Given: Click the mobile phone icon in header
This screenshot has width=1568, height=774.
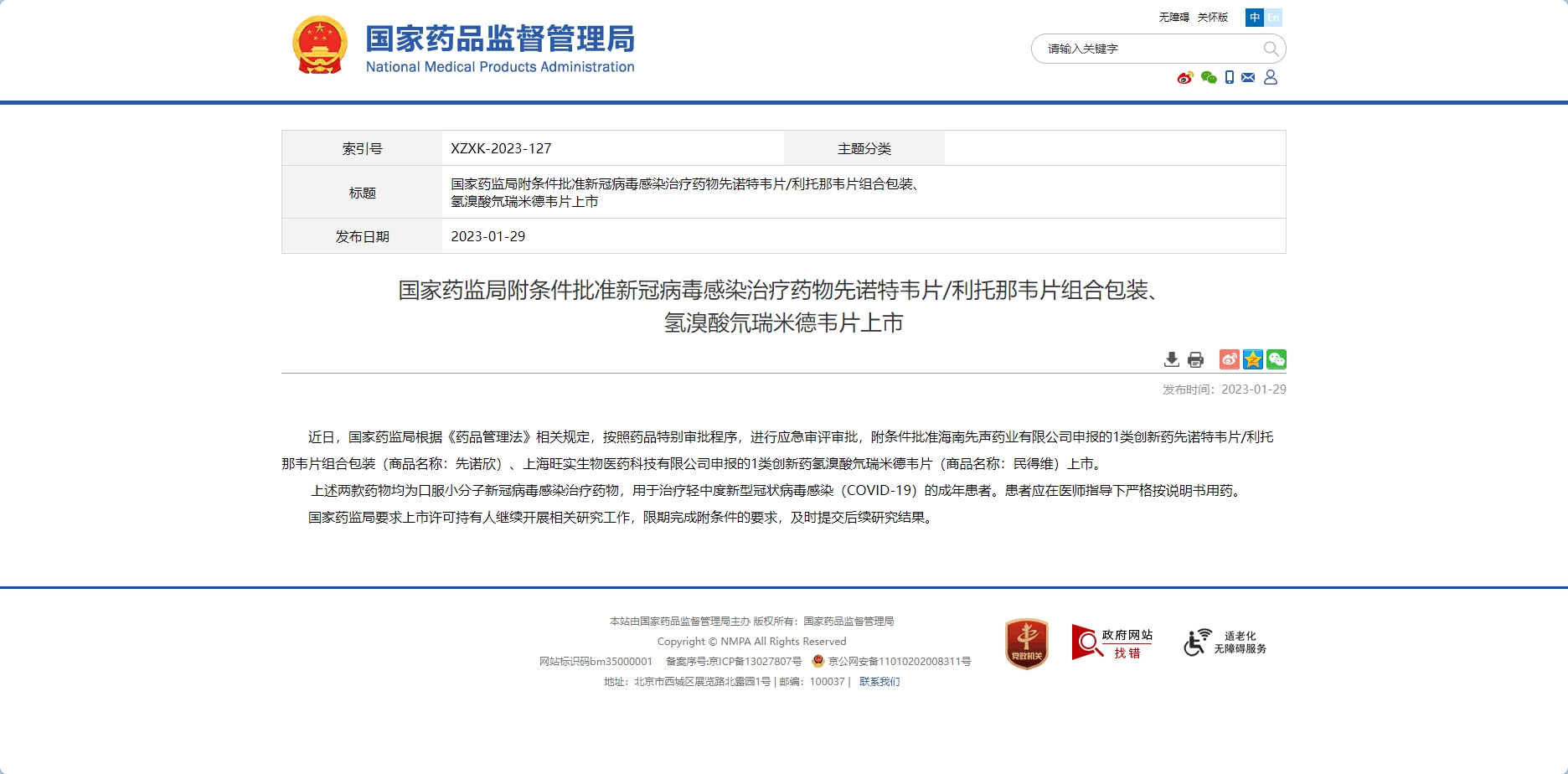Looking at the screenshot, I should pyautogui.click(x=1229, y=78).
